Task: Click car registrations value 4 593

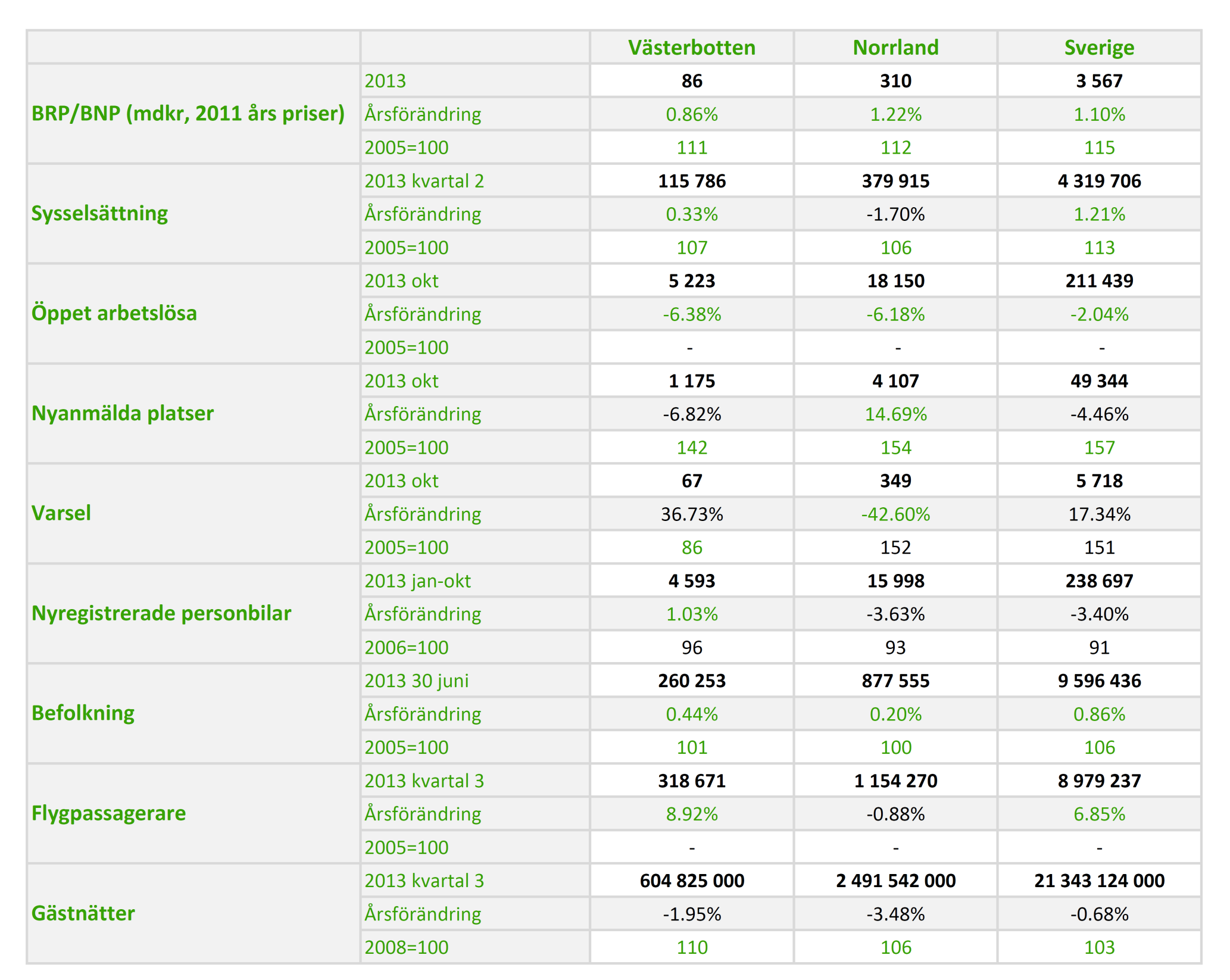Action: click(x=692, y=581)
